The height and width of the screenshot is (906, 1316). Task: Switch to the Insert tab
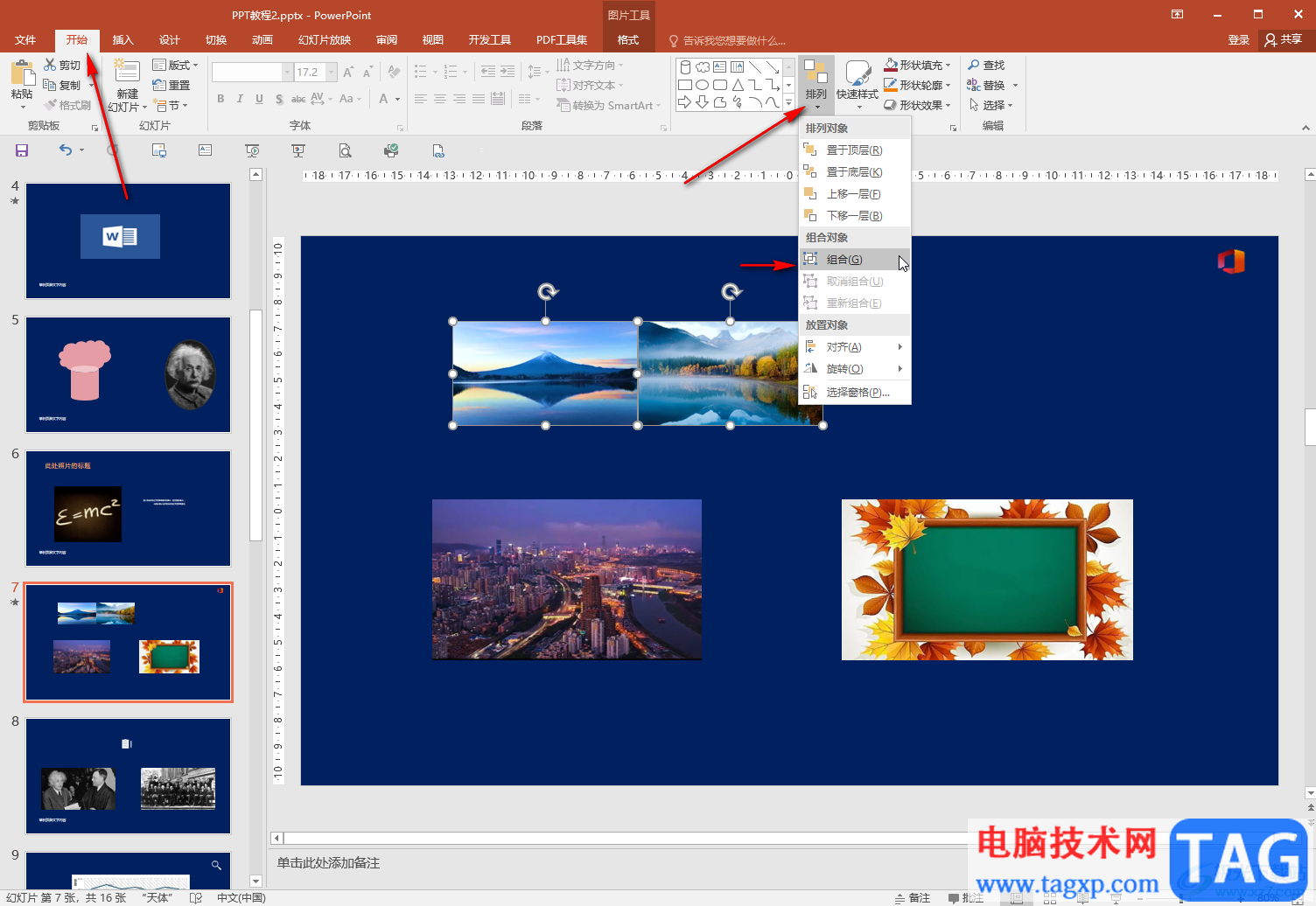coord(123,40)
